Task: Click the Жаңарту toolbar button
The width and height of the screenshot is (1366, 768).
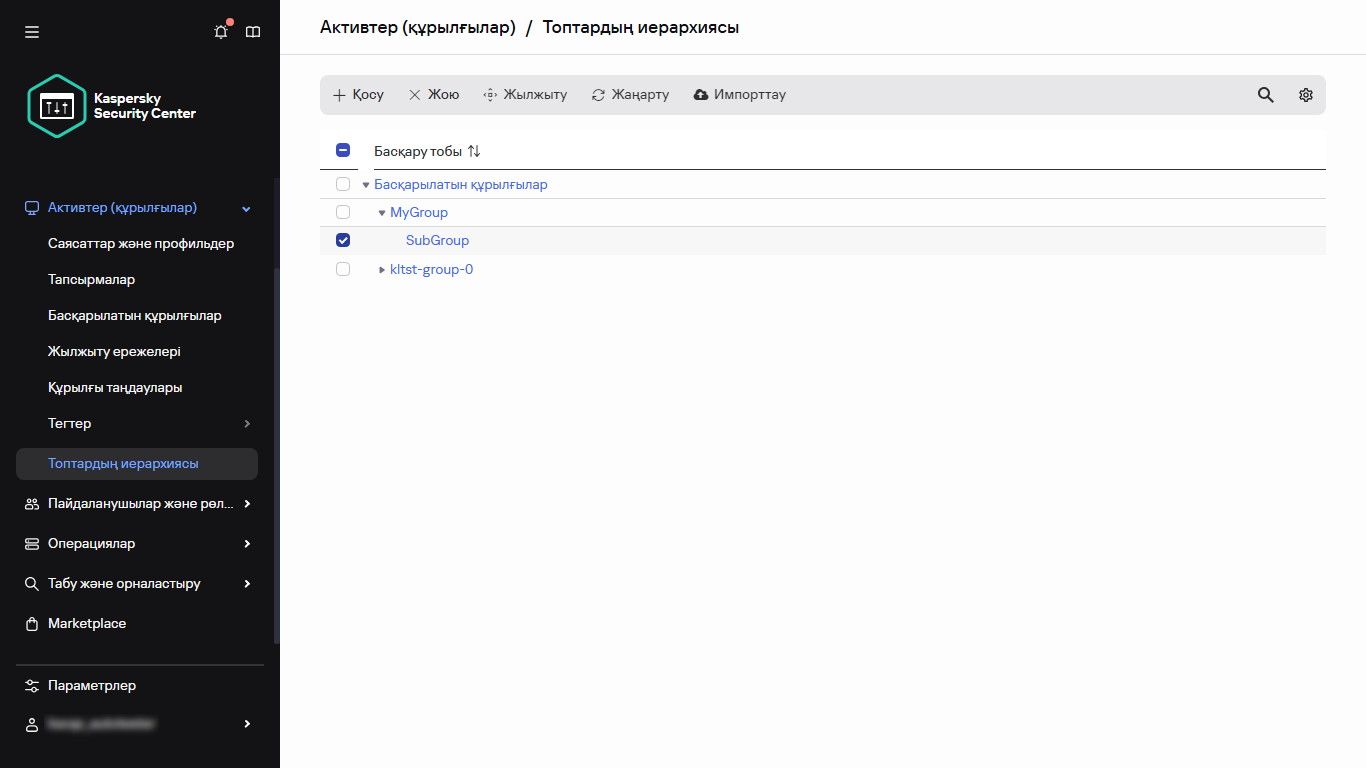Action: coord(630,94)
